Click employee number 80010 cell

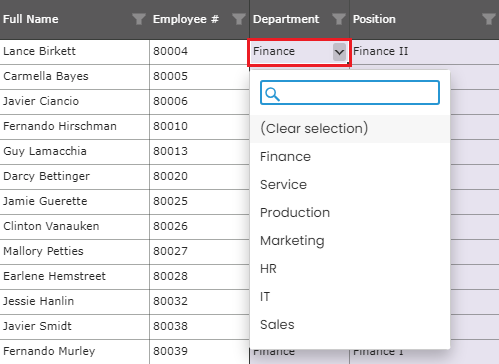pos(199,127)
